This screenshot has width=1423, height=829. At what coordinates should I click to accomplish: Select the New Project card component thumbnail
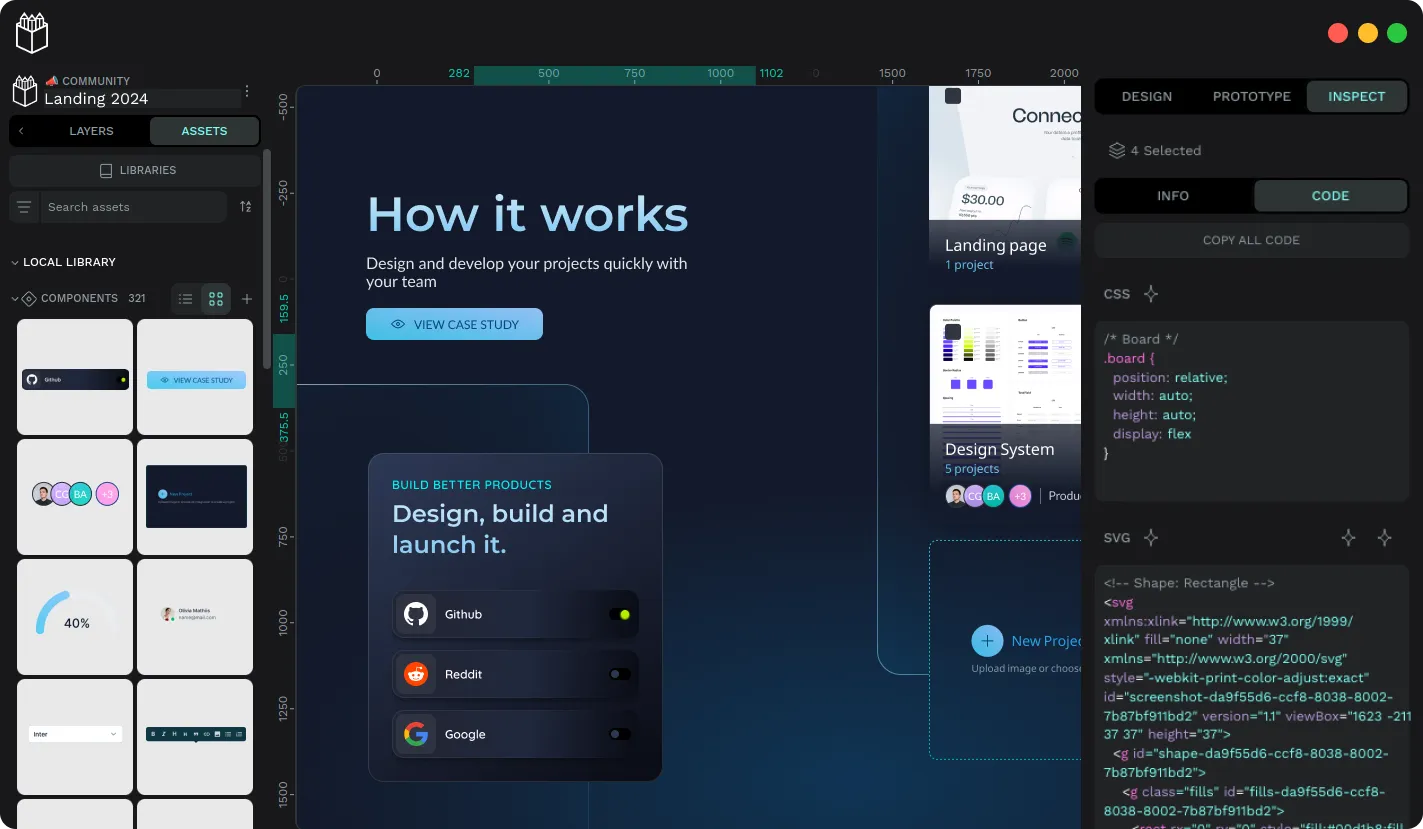point(195,497)
